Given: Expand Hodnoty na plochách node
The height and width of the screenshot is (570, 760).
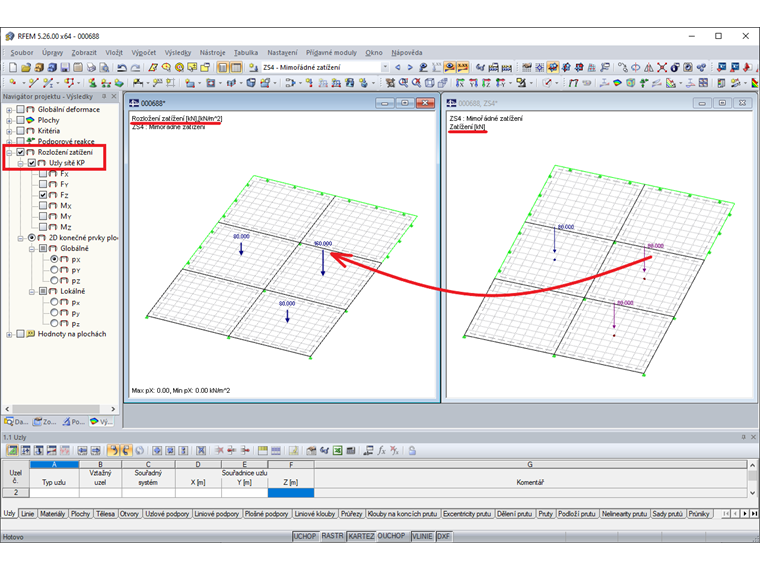Looking at the screenshot, I should [9, 334].
